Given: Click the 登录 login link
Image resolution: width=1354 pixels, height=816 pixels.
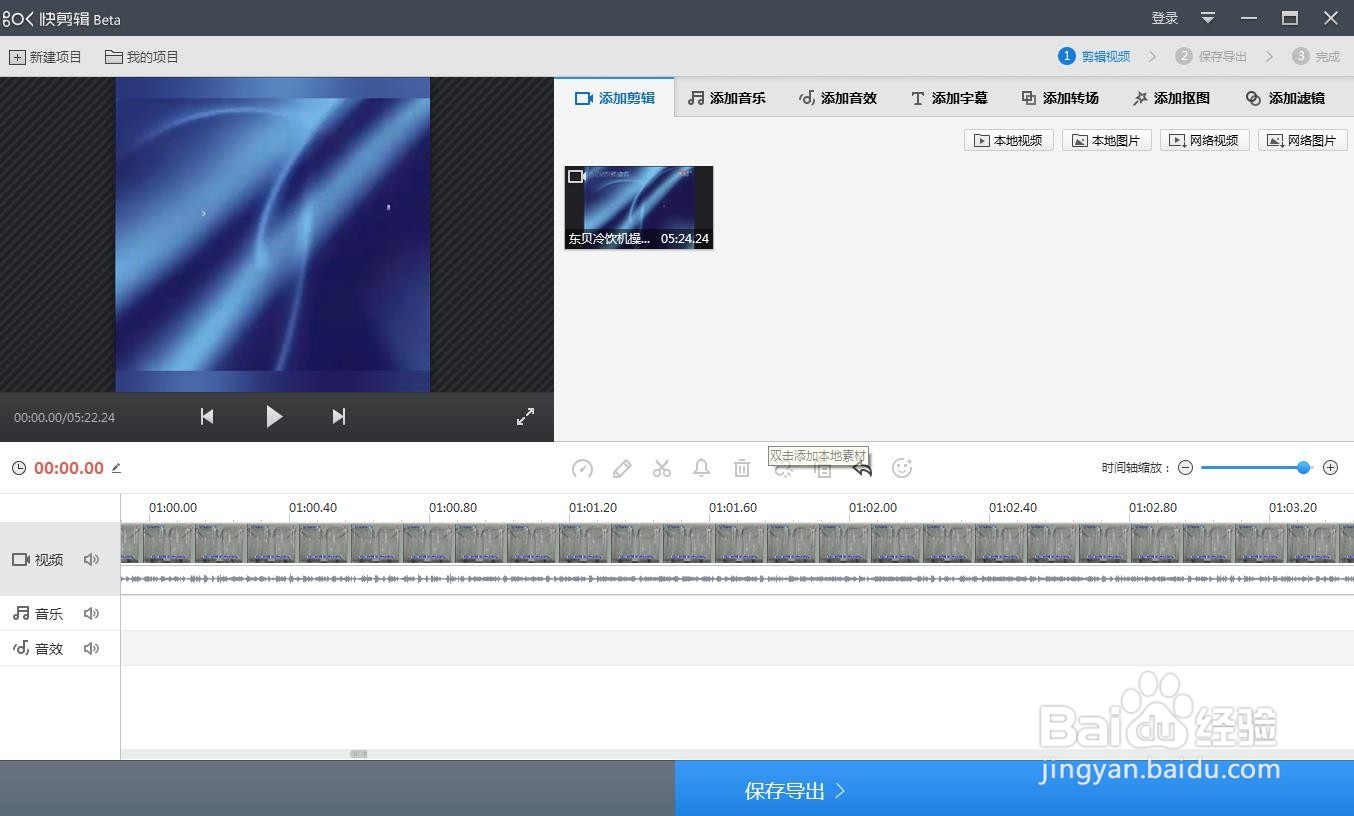Looking at the screenshot, I should tap(1165, 18).
